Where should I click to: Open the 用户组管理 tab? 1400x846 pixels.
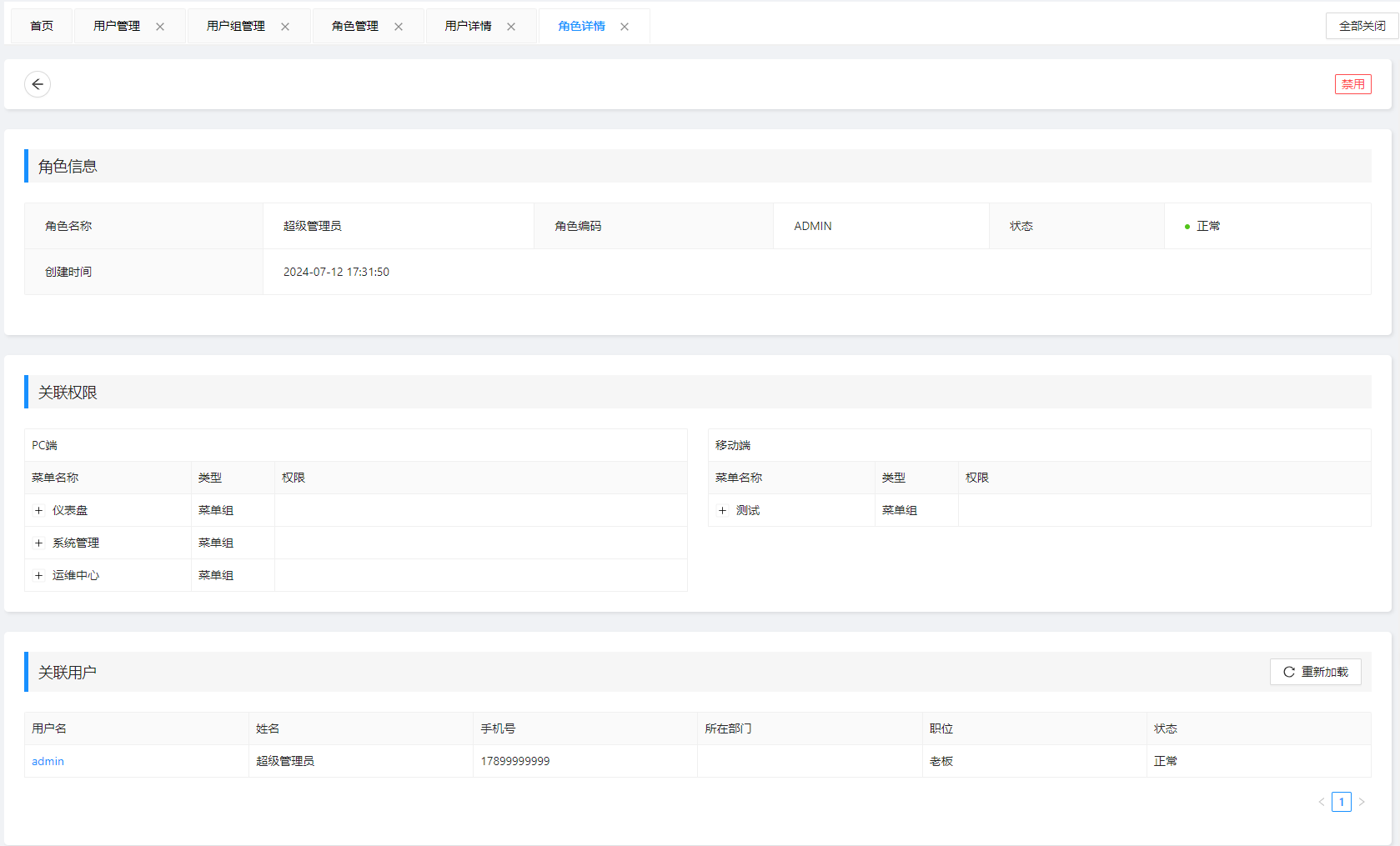coord(236,26)
